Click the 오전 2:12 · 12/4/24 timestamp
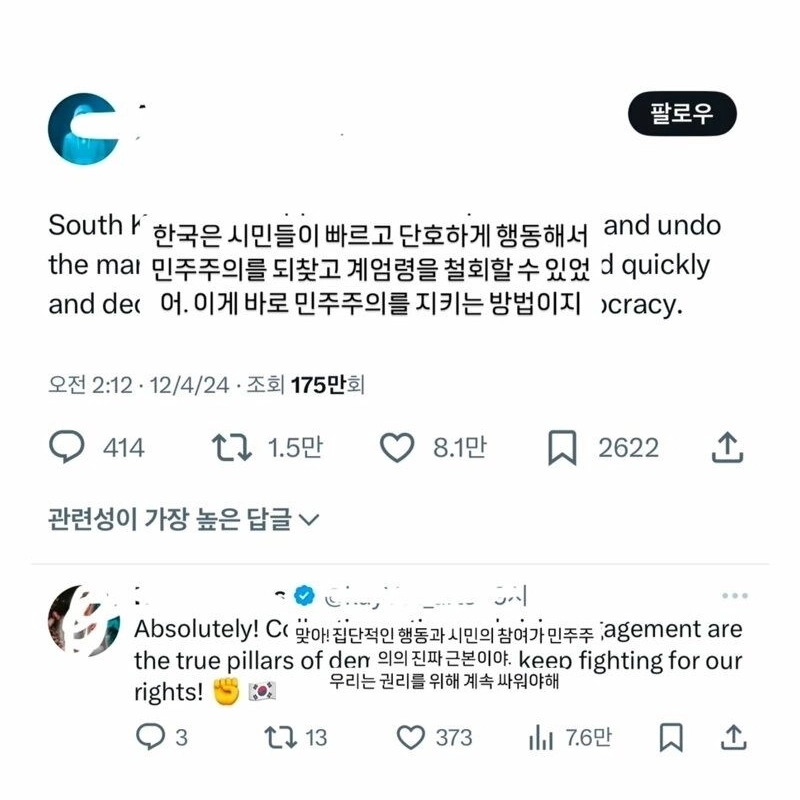Image resolution: width=800 pixels, height=800 pixels. click(138, 385)
